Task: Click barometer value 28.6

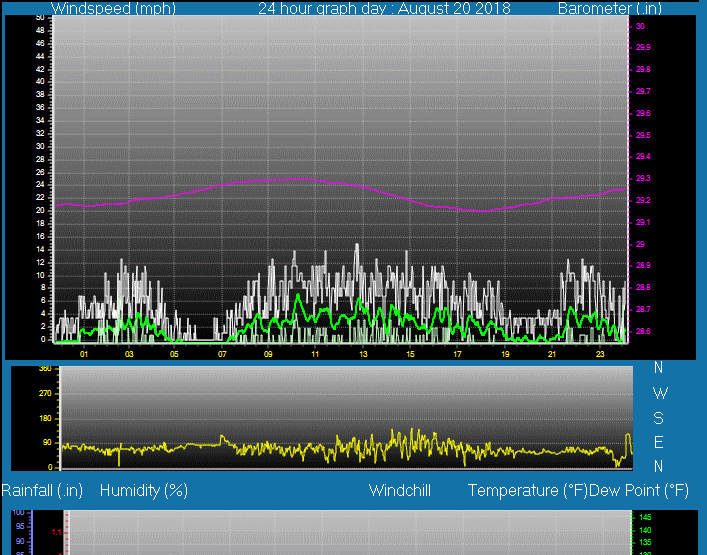Action: pyautogui.click(x=643, y=331)
